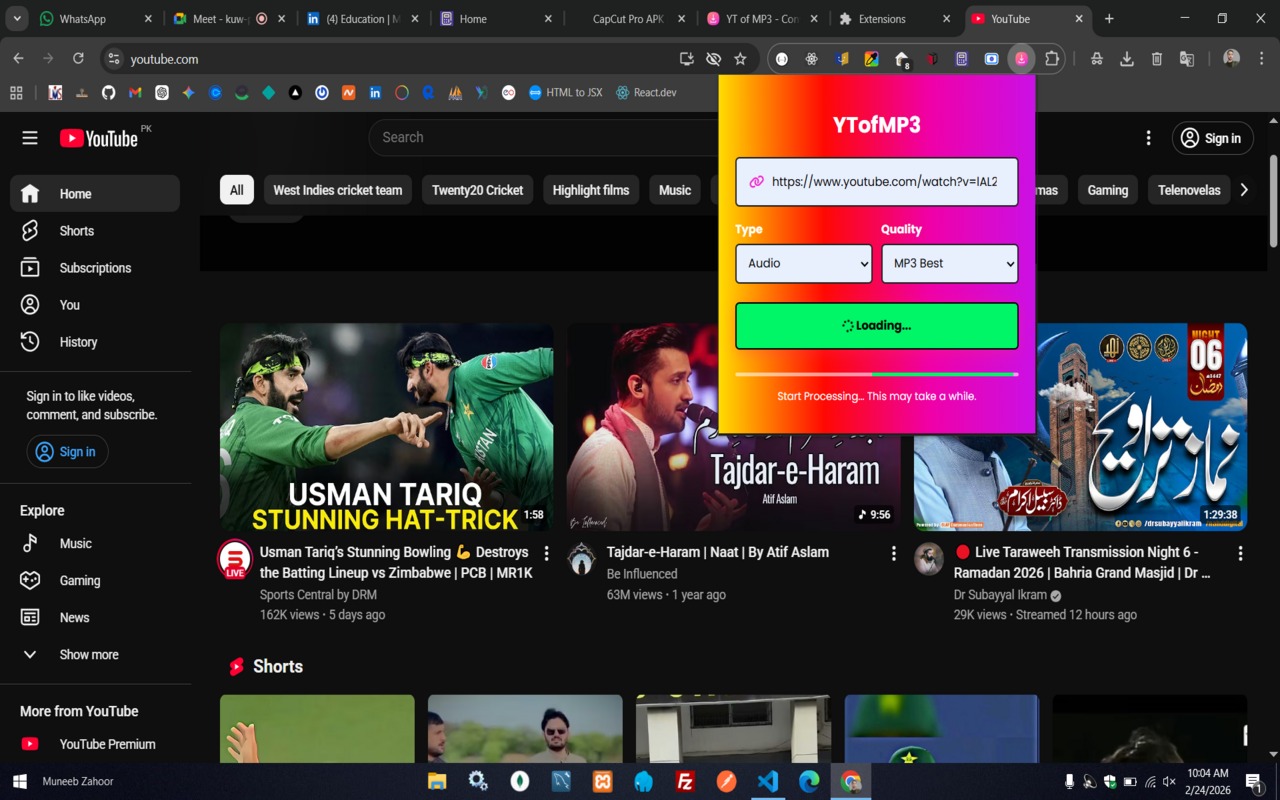This screenshot has height=800, width=1280.
Task: Select the Highlight films chip
Action: point(591,190)
